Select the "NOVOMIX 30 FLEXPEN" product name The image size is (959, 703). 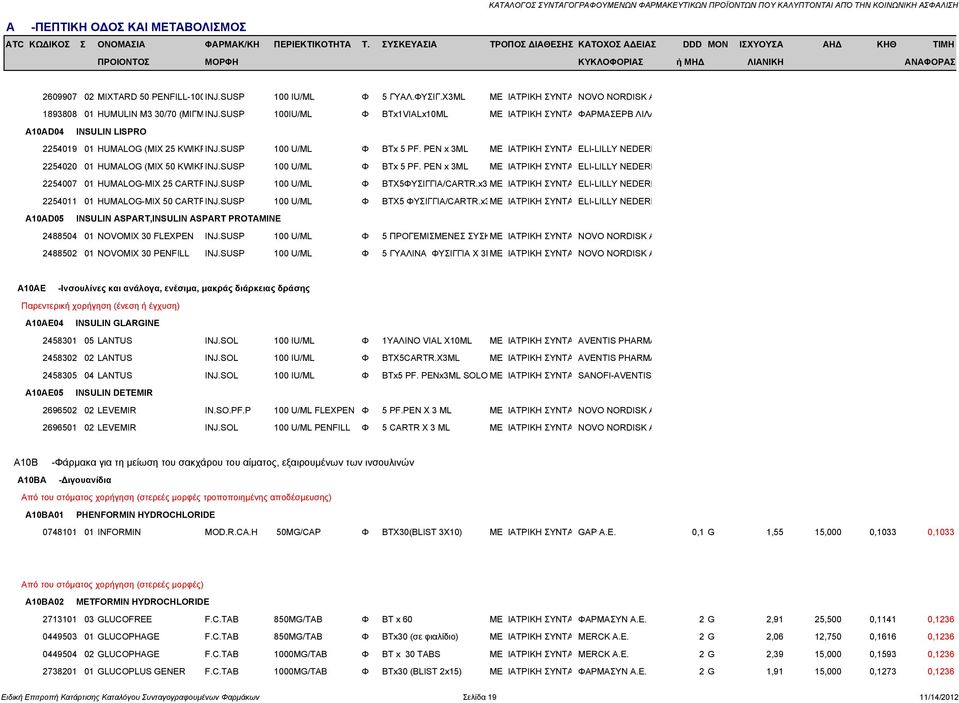point(146,236)
